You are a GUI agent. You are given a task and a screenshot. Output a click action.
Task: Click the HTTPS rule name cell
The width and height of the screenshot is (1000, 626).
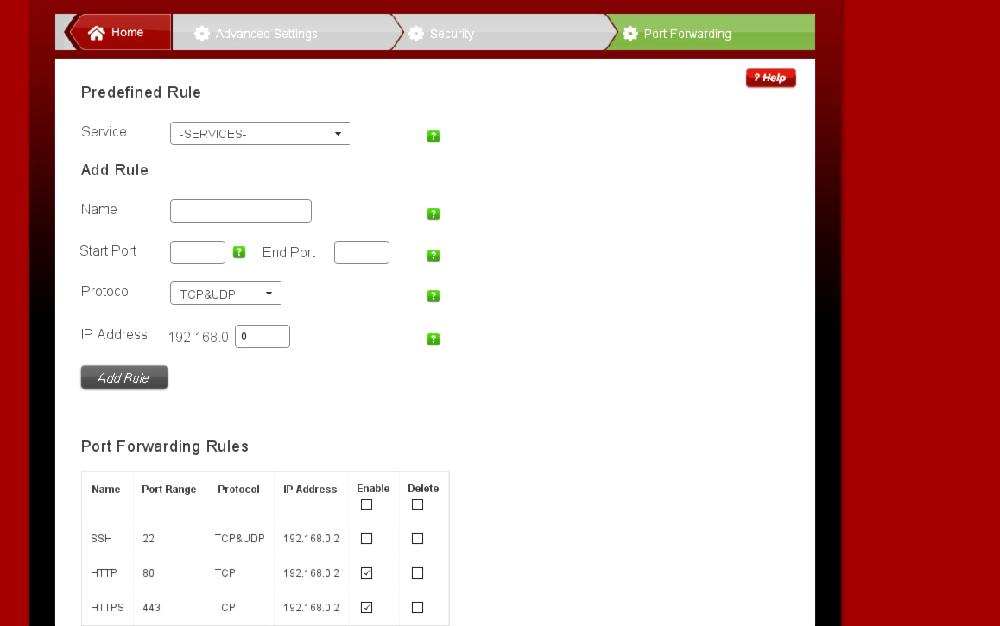point(107,608)
